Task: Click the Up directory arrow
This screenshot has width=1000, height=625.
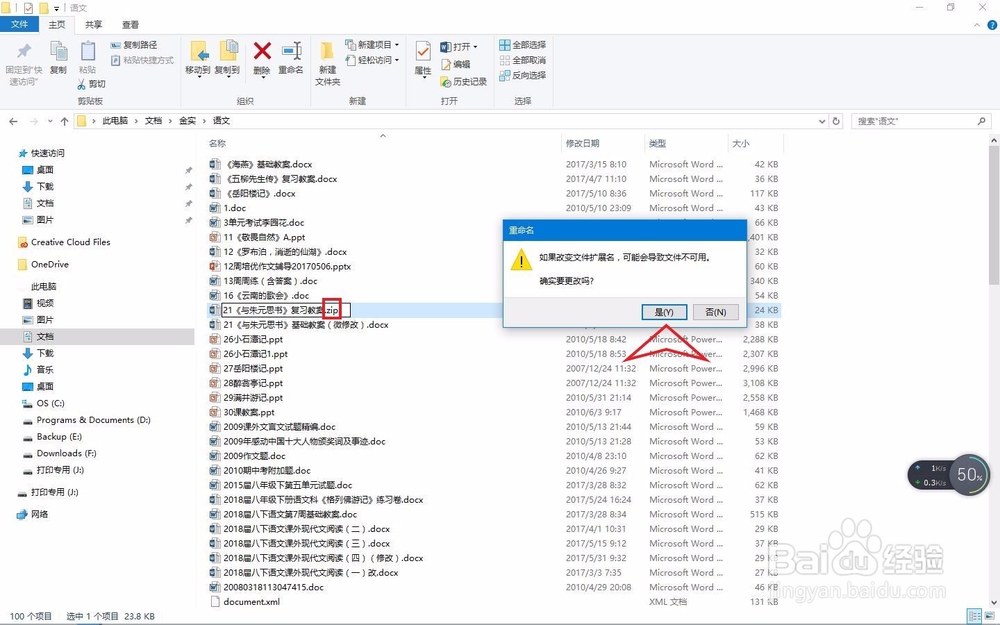Action: tap(64, 121)
